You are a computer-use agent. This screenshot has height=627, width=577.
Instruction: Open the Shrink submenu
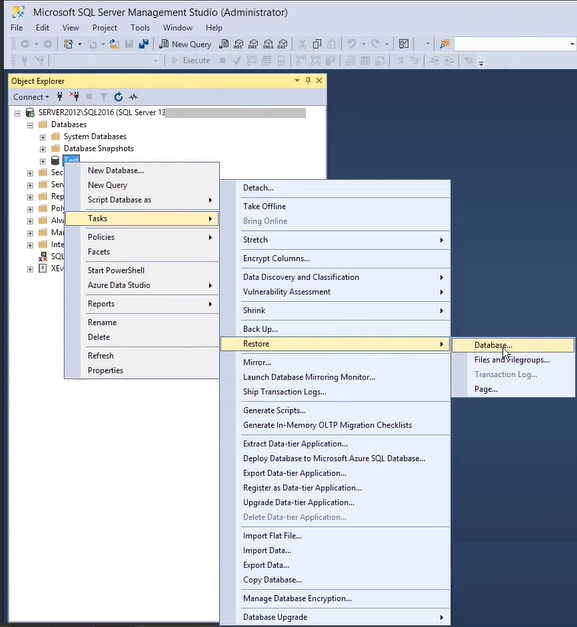[335, 310]
